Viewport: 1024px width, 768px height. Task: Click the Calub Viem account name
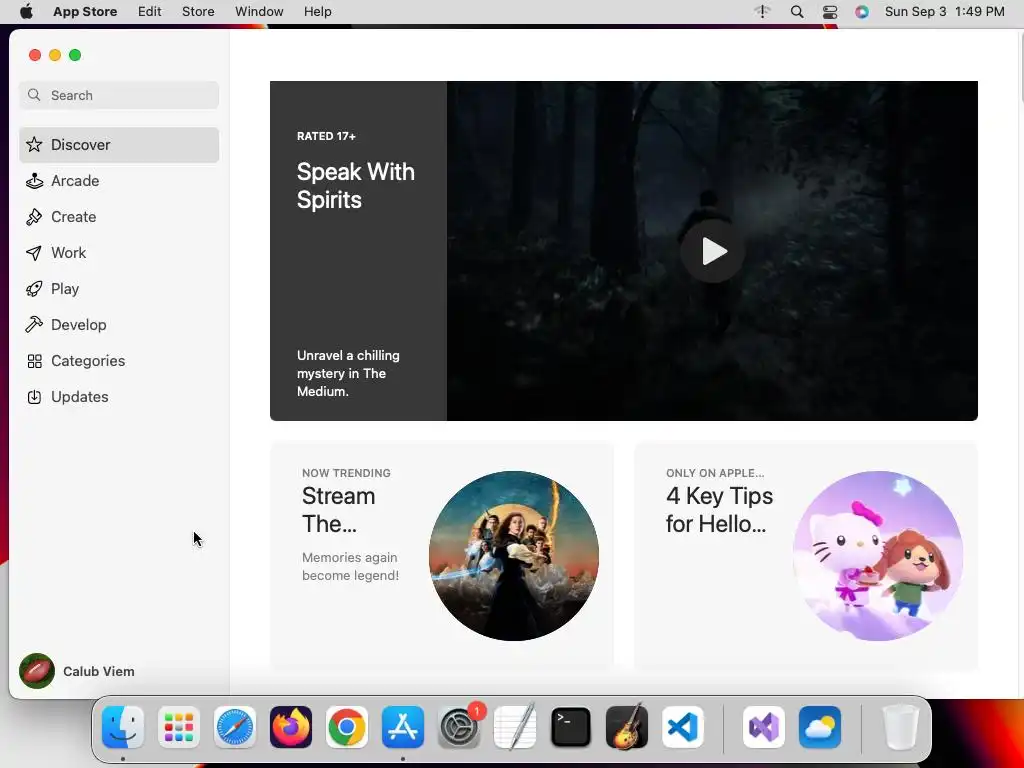[x=99, y=671]
